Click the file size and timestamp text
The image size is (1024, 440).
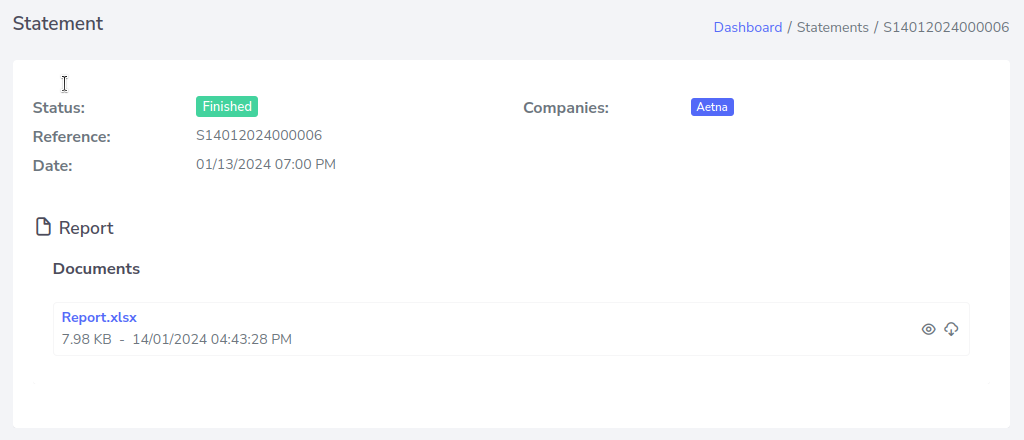click(177, 339)
